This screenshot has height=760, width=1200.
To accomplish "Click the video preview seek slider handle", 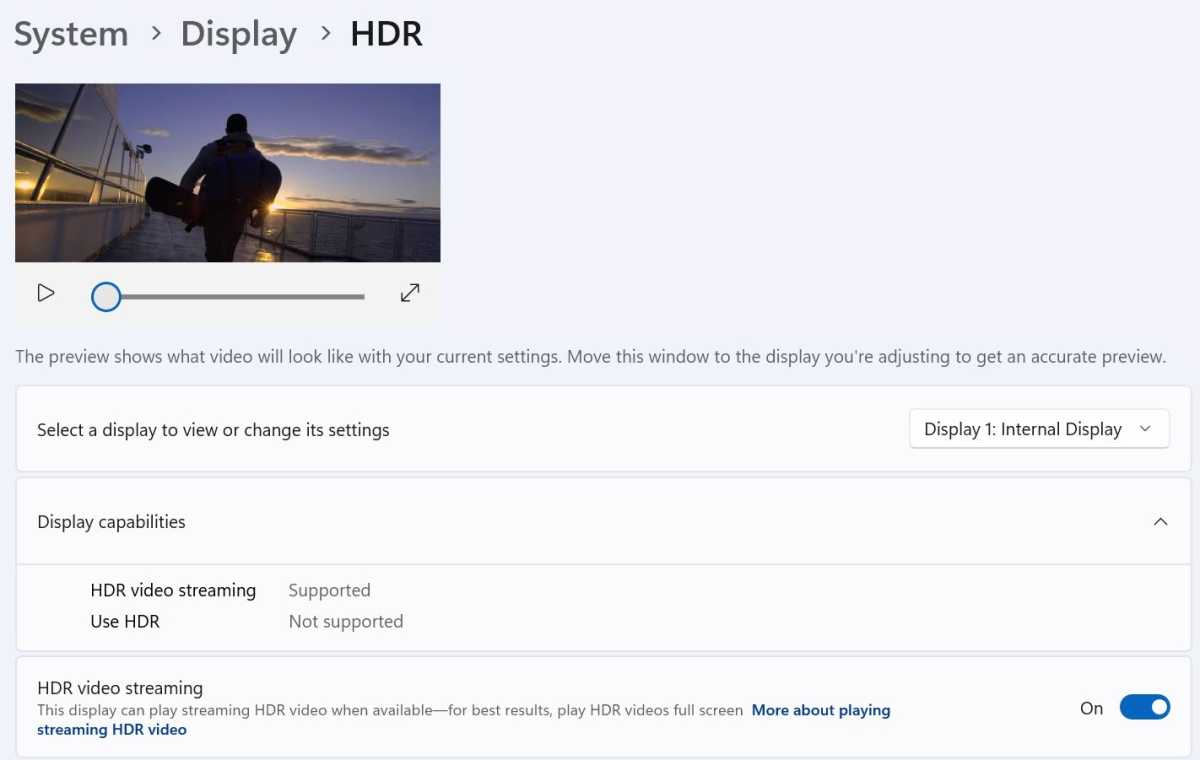I will pos(106,297).
